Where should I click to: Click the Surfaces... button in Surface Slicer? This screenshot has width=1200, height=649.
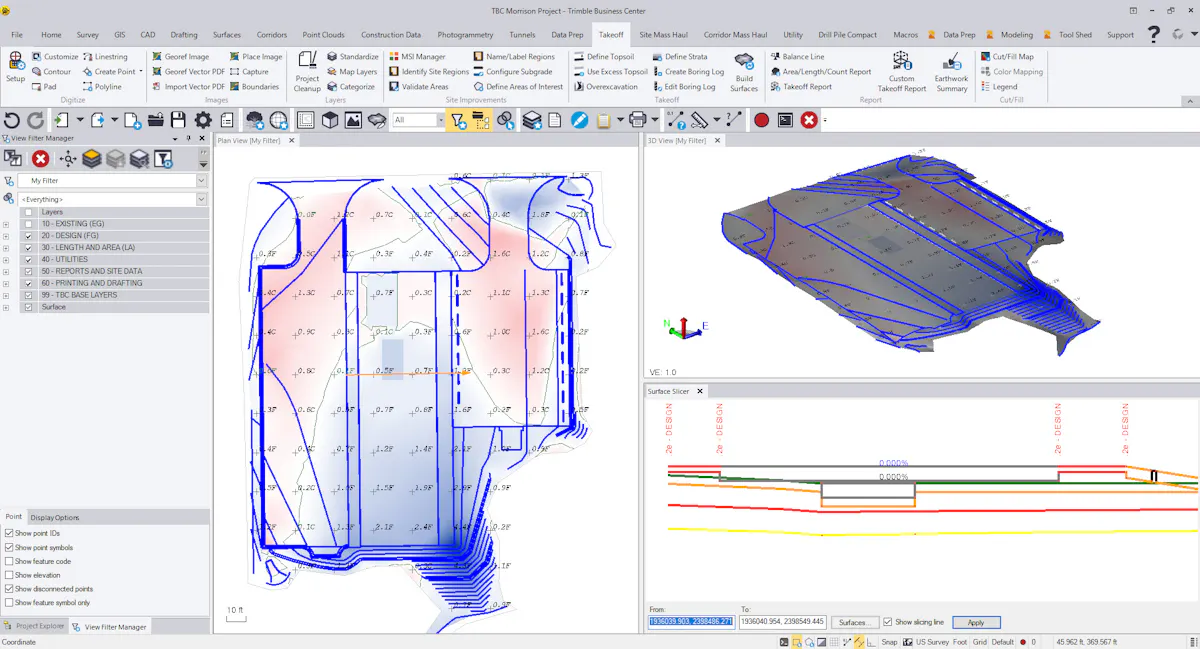853,622
